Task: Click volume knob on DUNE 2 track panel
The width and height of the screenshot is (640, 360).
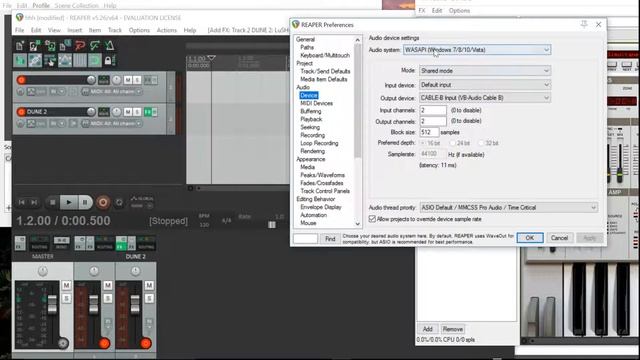Action: [91, 111]
